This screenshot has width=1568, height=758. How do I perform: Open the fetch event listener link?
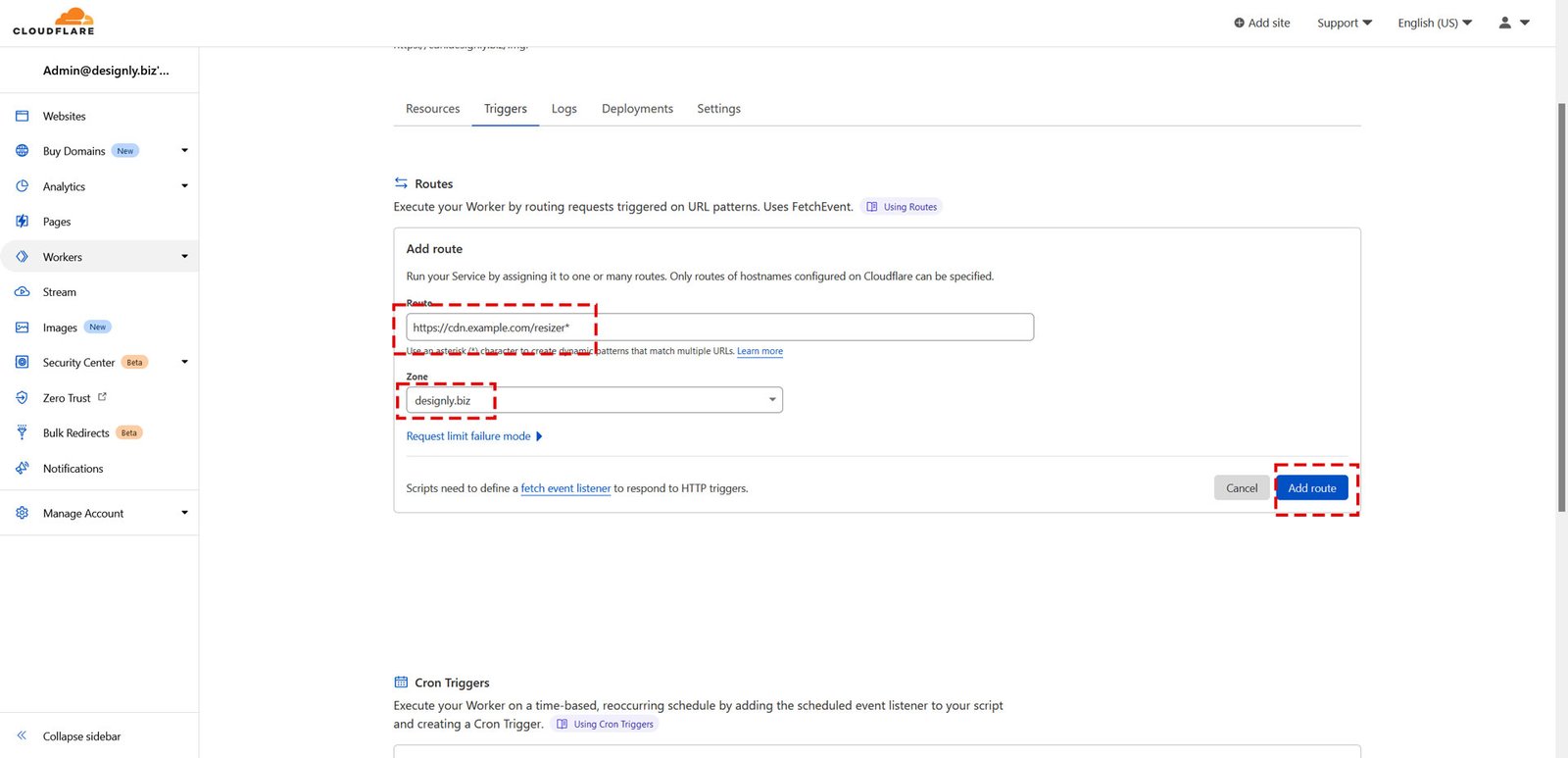click(565, 488)
